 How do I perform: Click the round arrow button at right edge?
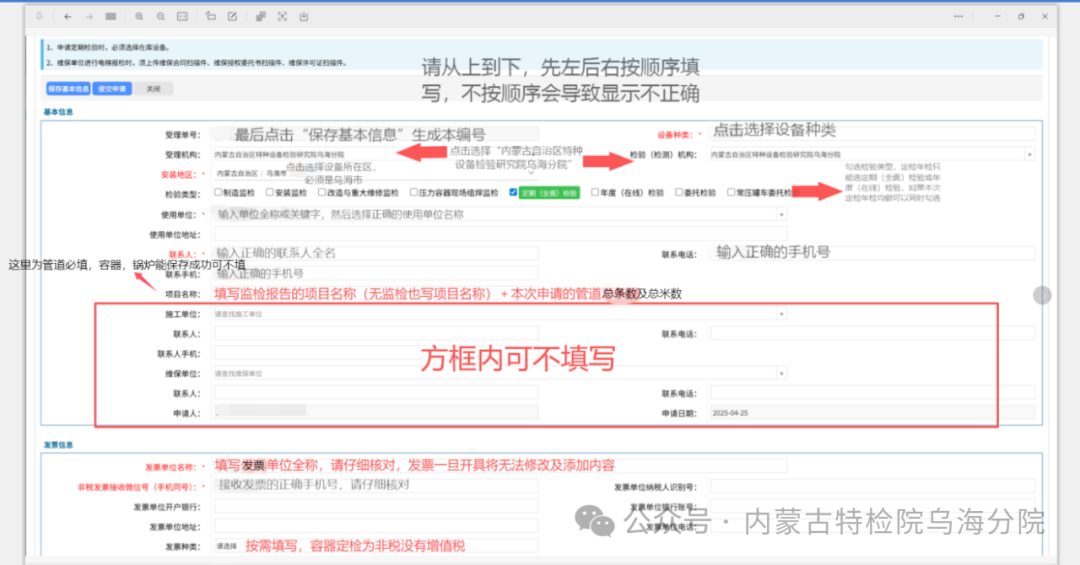[x=1042, y=296]
